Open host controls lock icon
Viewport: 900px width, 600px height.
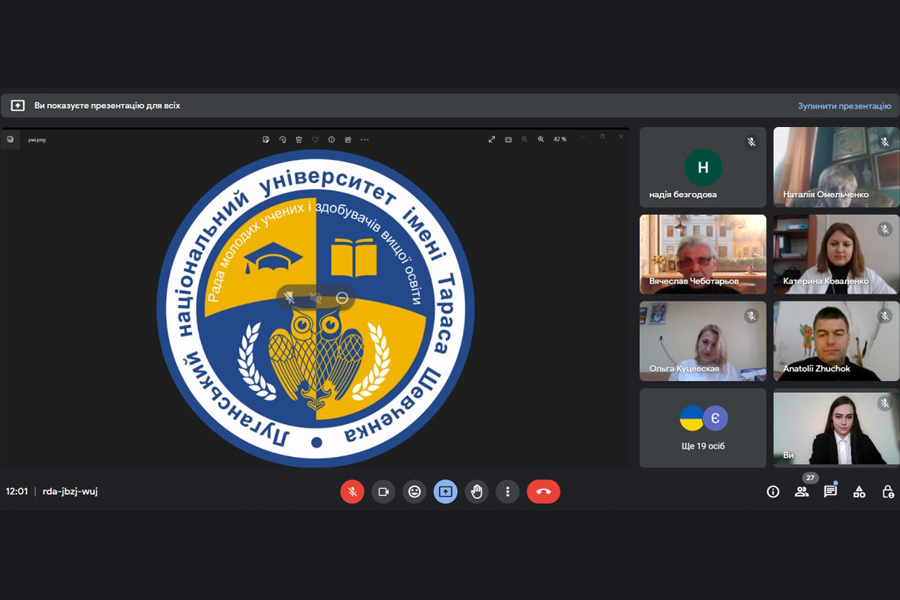(887, 491)
